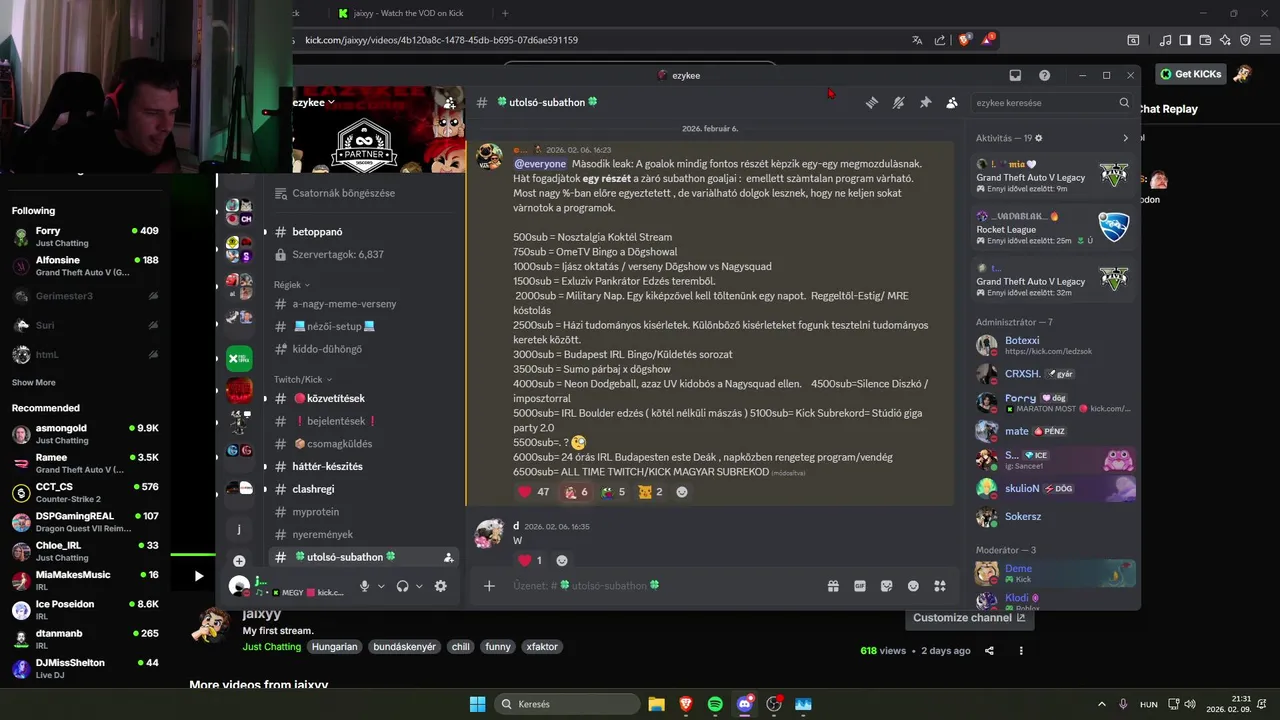
Task: Expand headphone output options arrow
Action: (419, 586)
